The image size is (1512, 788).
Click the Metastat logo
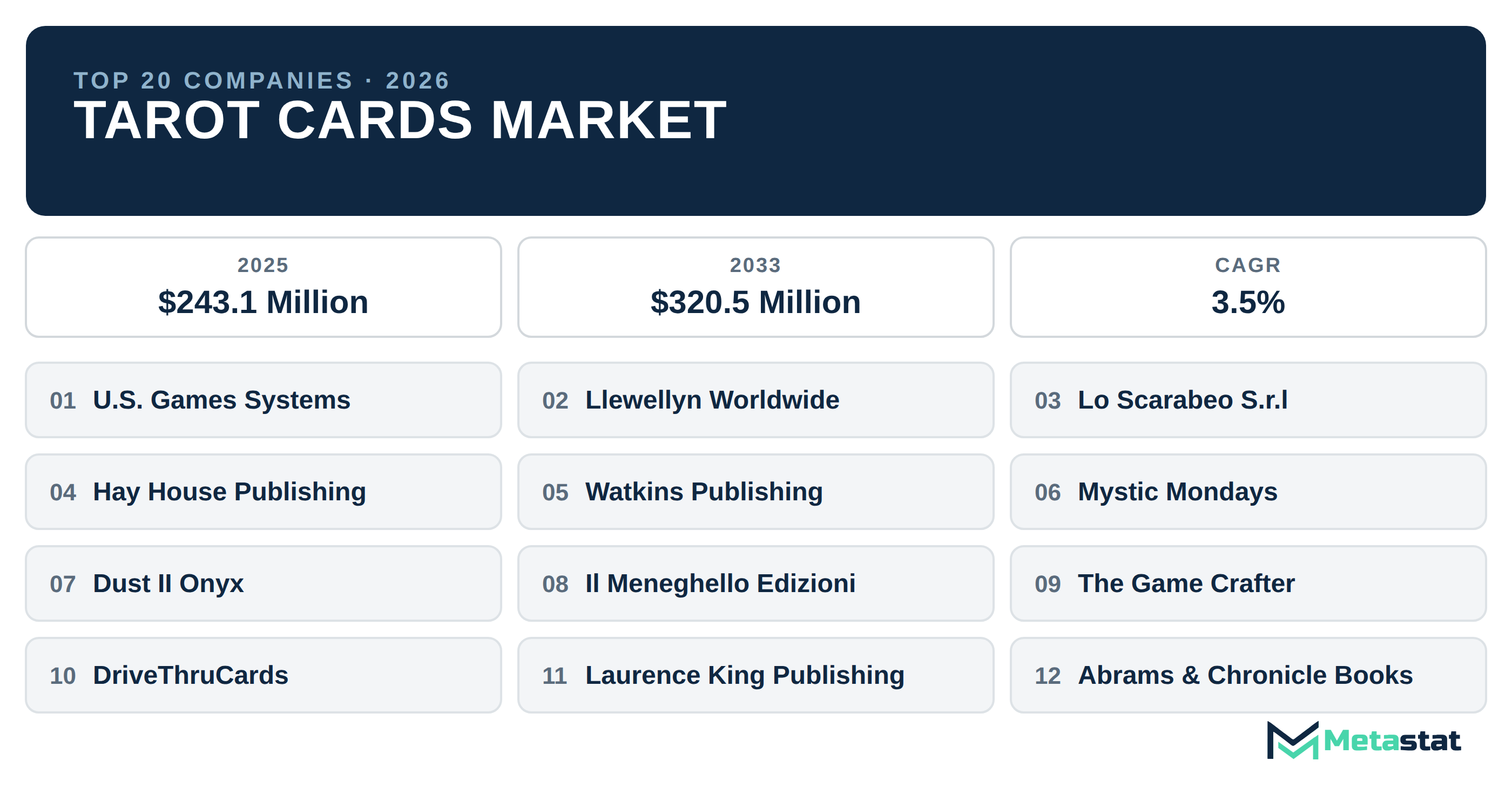(1363, 740)
